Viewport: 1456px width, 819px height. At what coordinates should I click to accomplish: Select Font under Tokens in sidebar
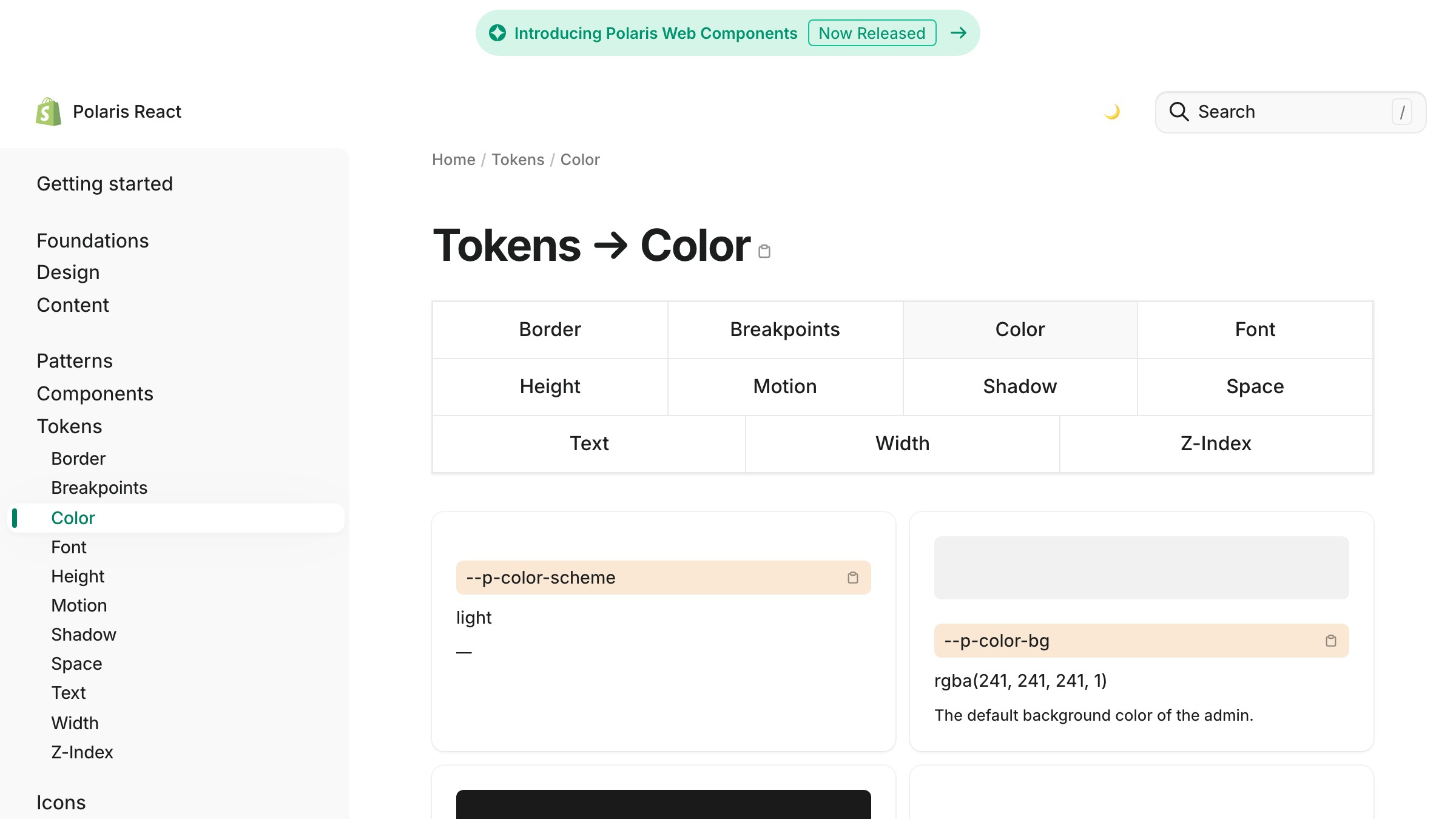[69, 547]
